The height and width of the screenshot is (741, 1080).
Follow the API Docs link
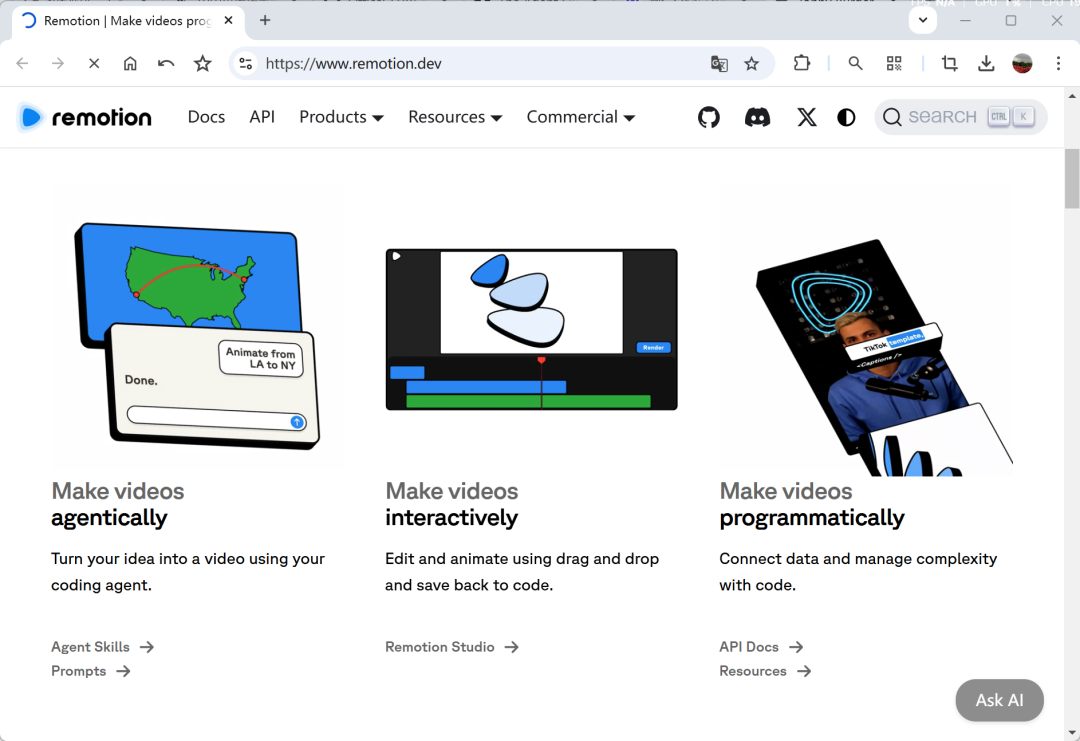(761, 647)
